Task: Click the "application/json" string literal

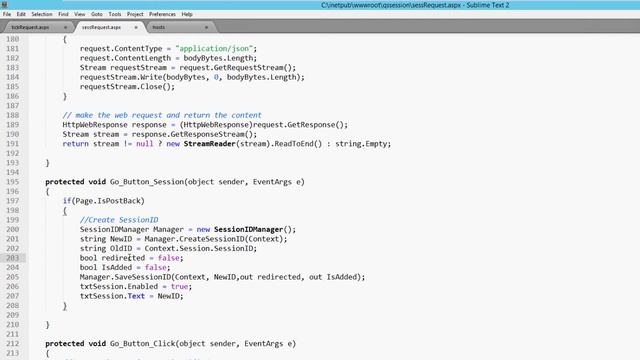Action: pyautogui.click(x=214, y=49)
